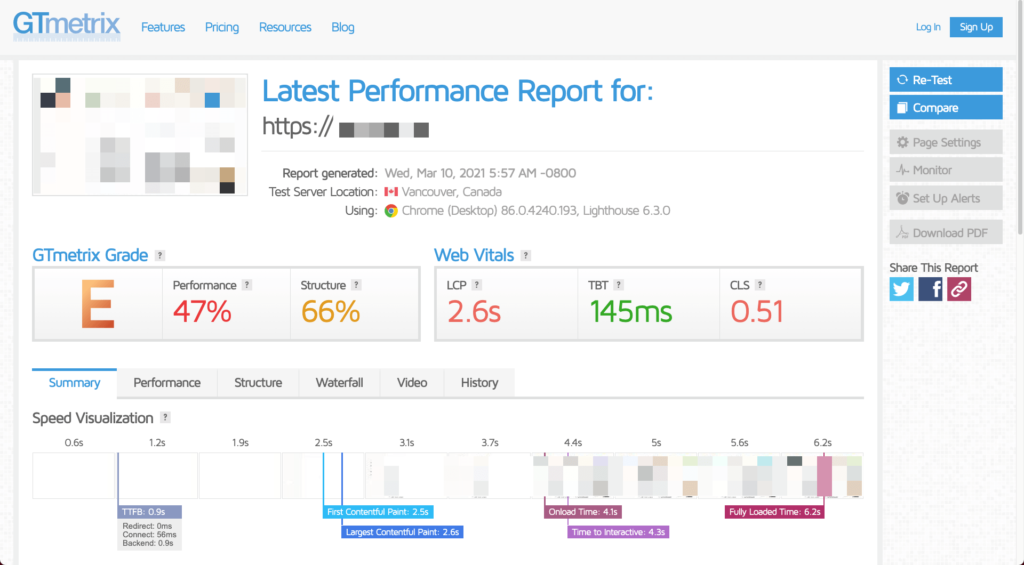The width and height of the screenshot is (1024, 565).
Task: Switch to the Structure tab
Action: click(258, 383)
